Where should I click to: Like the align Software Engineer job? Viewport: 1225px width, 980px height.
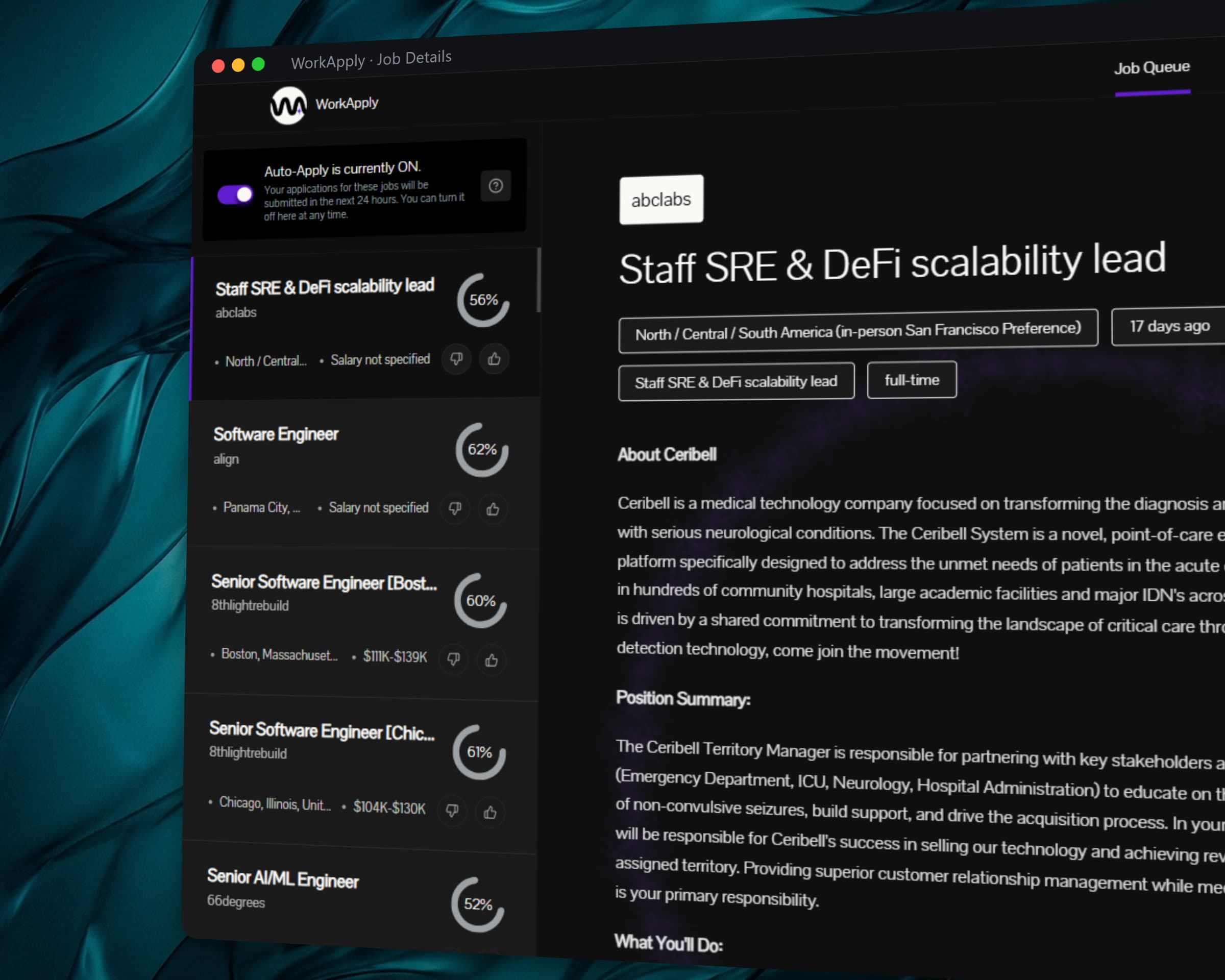click(x=492, y=509)
